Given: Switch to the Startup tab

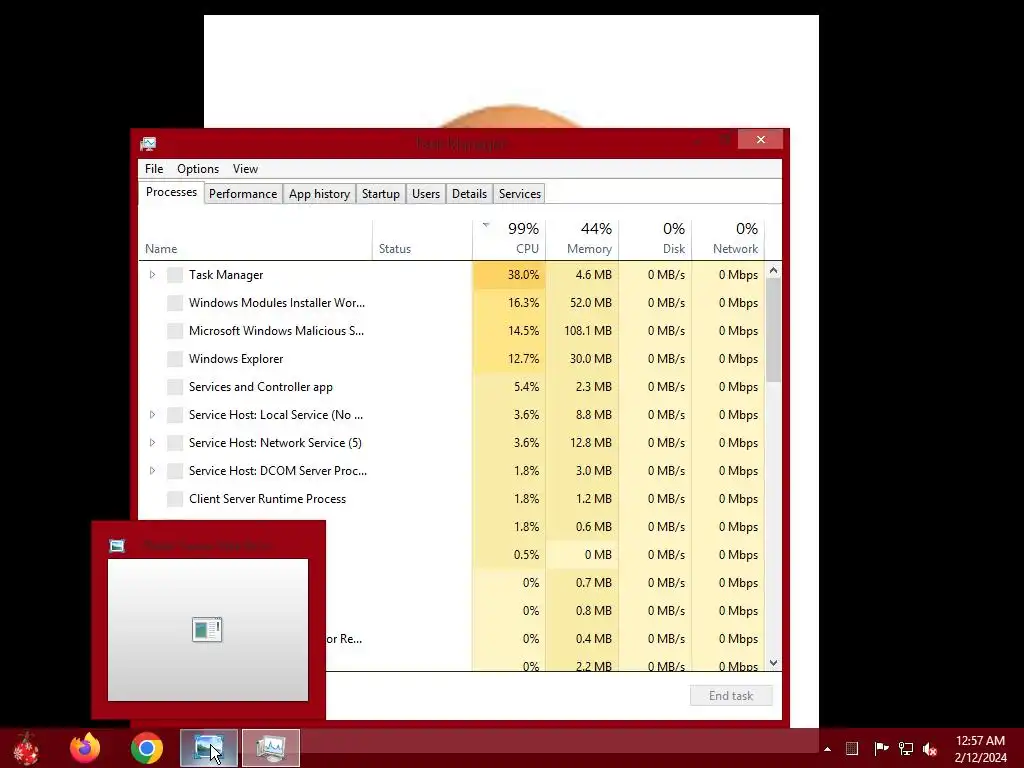Looking at the screenshot, I should [x=381, y=194].
